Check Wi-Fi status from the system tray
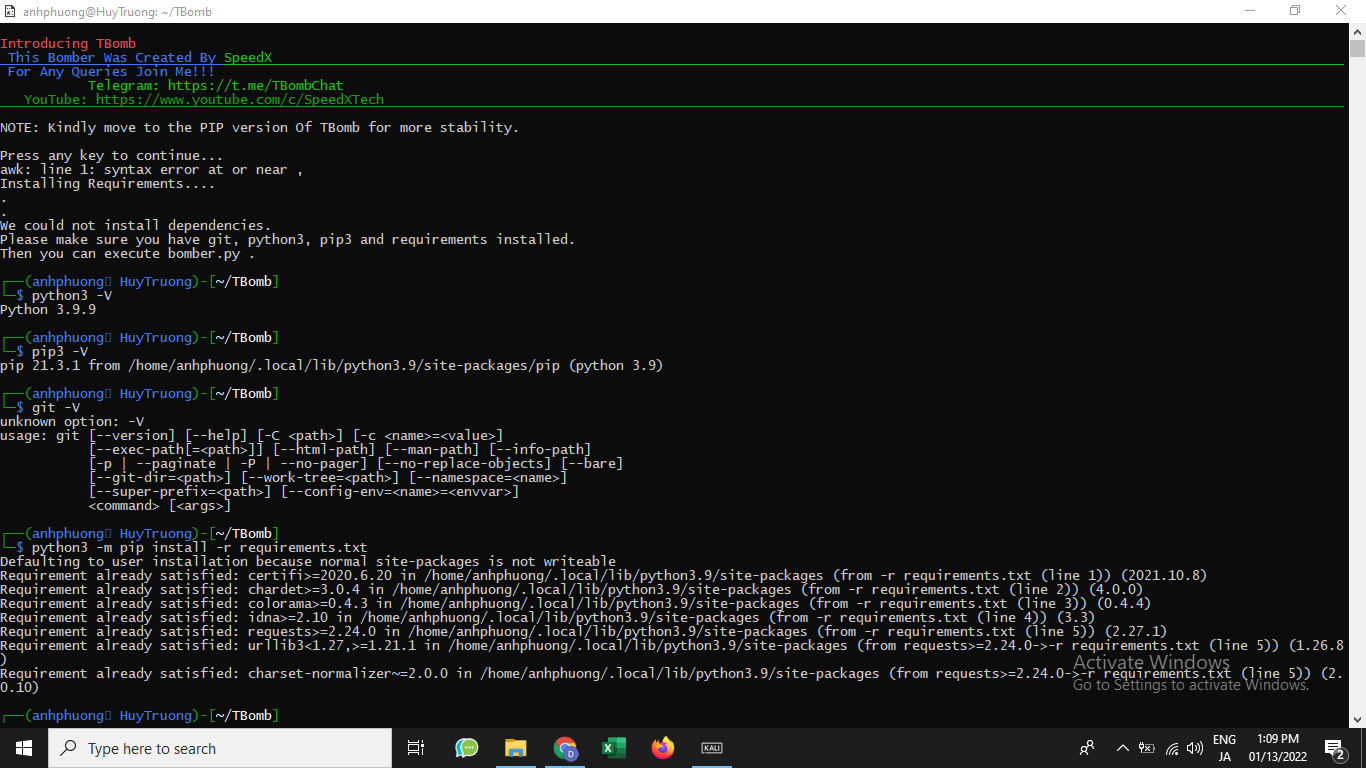 1171,747
